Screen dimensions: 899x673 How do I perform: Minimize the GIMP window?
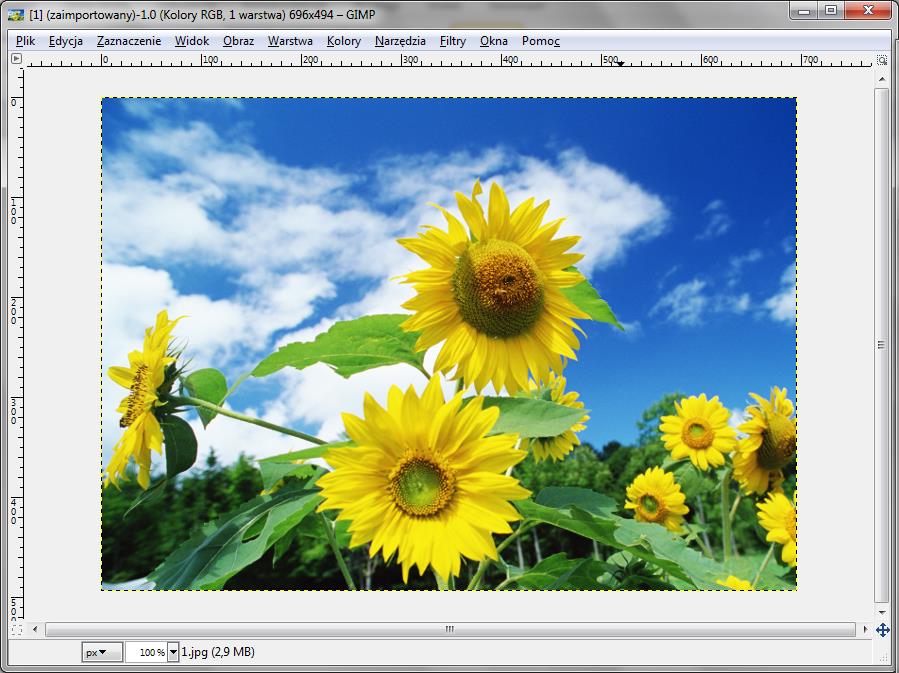(804, 11)
